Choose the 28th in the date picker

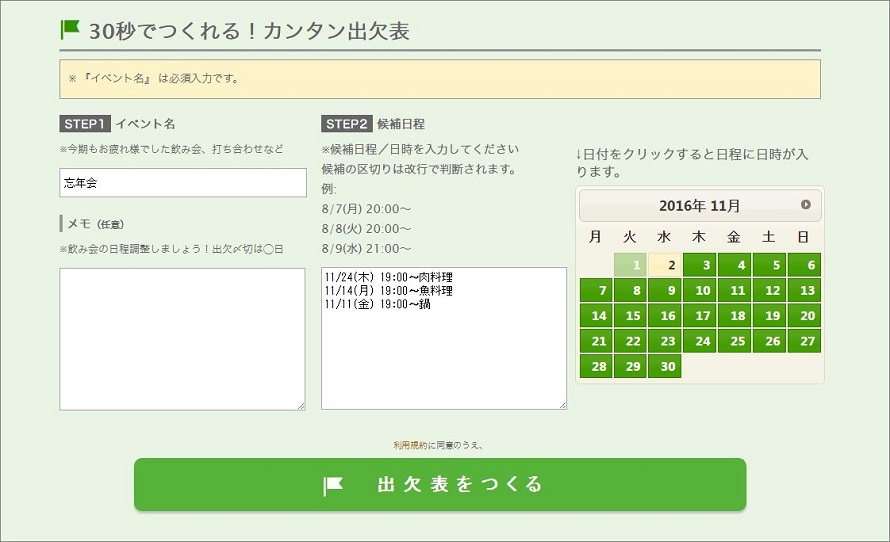click(595, 367)
